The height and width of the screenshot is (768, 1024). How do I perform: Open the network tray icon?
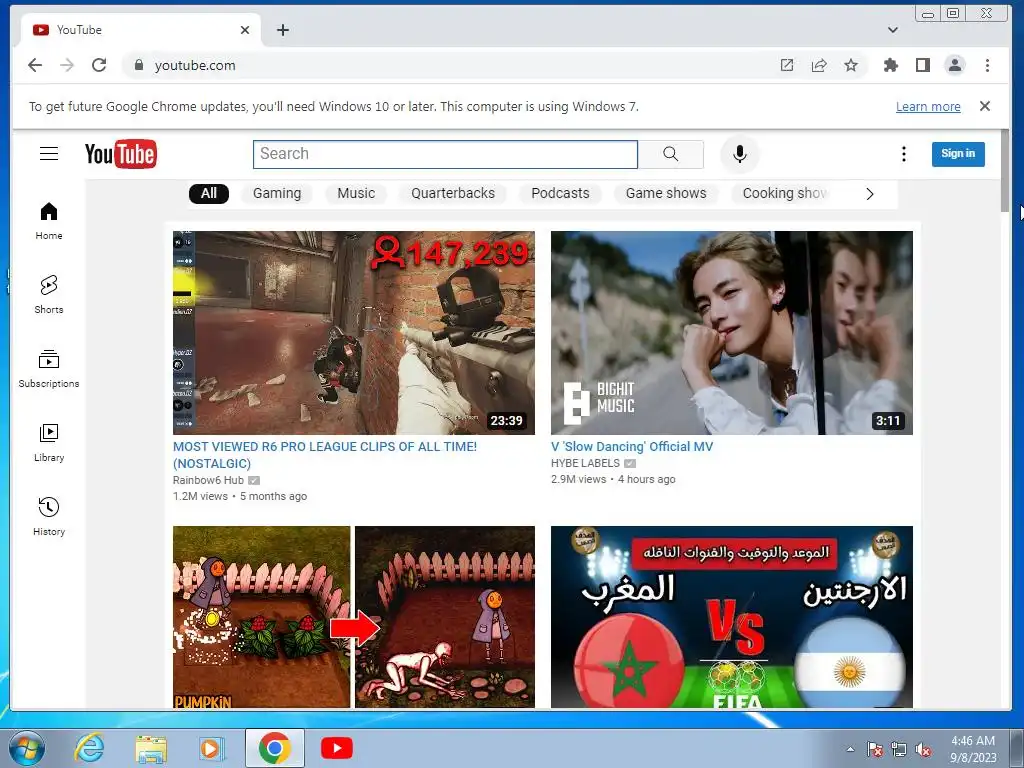(899, 749)
